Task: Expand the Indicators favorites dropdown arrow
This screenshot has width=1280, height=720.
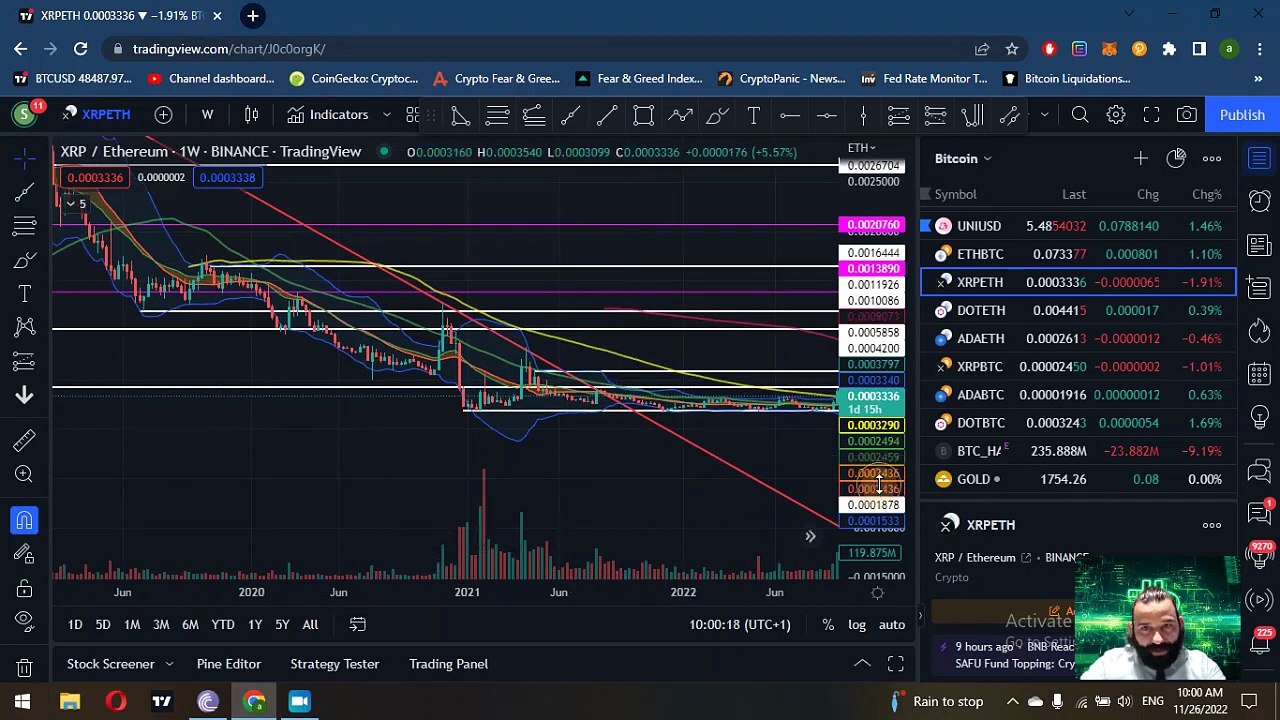Action: click(386, 115)
